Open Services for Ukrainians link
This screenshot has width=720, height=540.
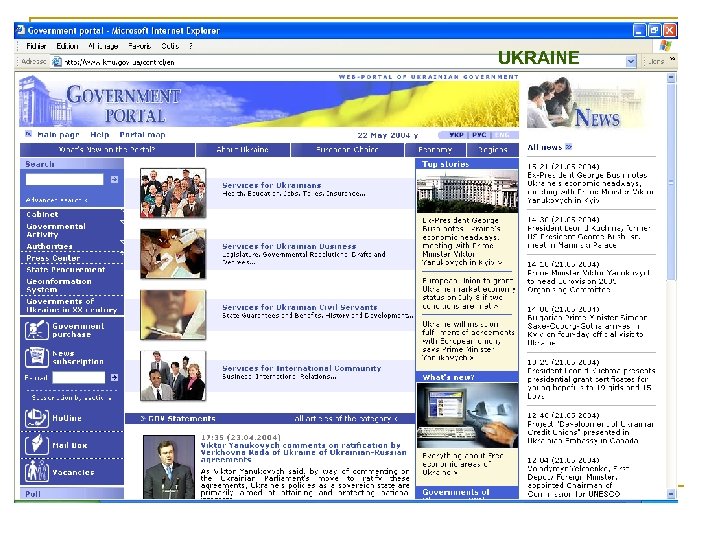pyautogui.click(x=271, y=186)
